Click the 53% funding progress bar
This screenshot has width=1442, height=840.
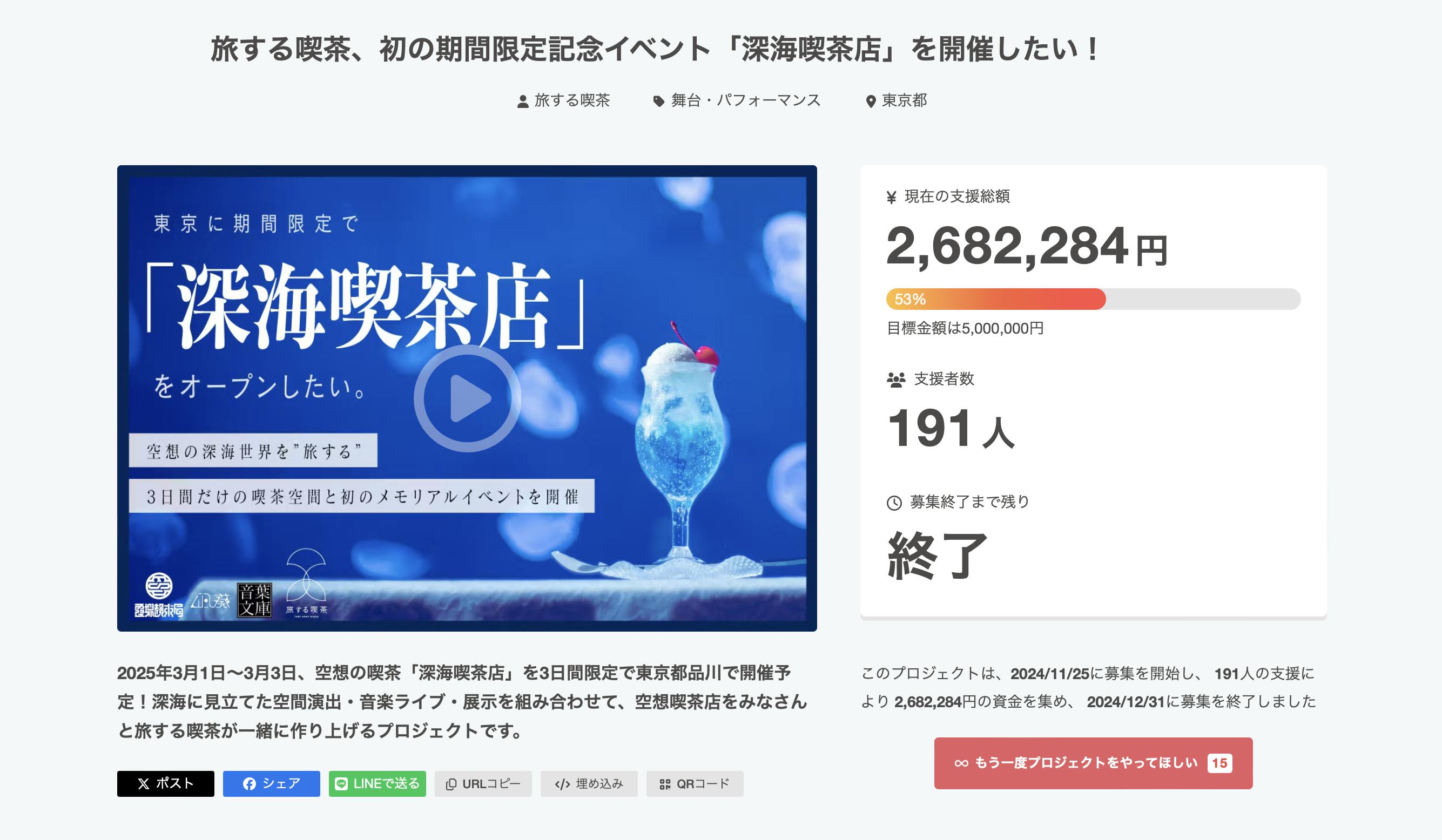(x=1093, y=299)
